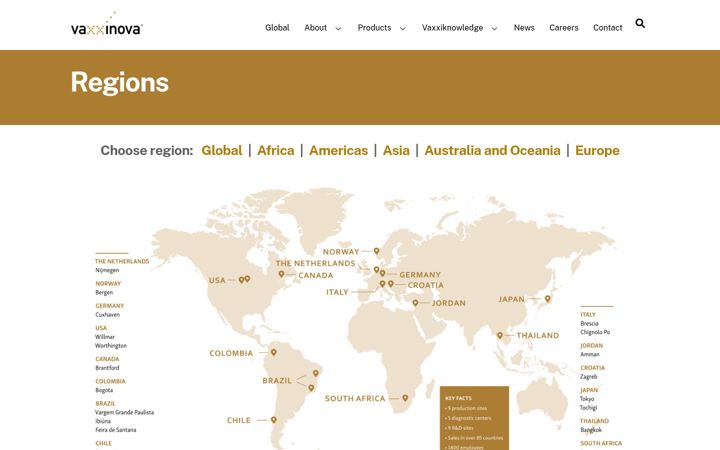Click Nijmegen in the left list
The height and width of the screenshot is (450, 720).
107,270
